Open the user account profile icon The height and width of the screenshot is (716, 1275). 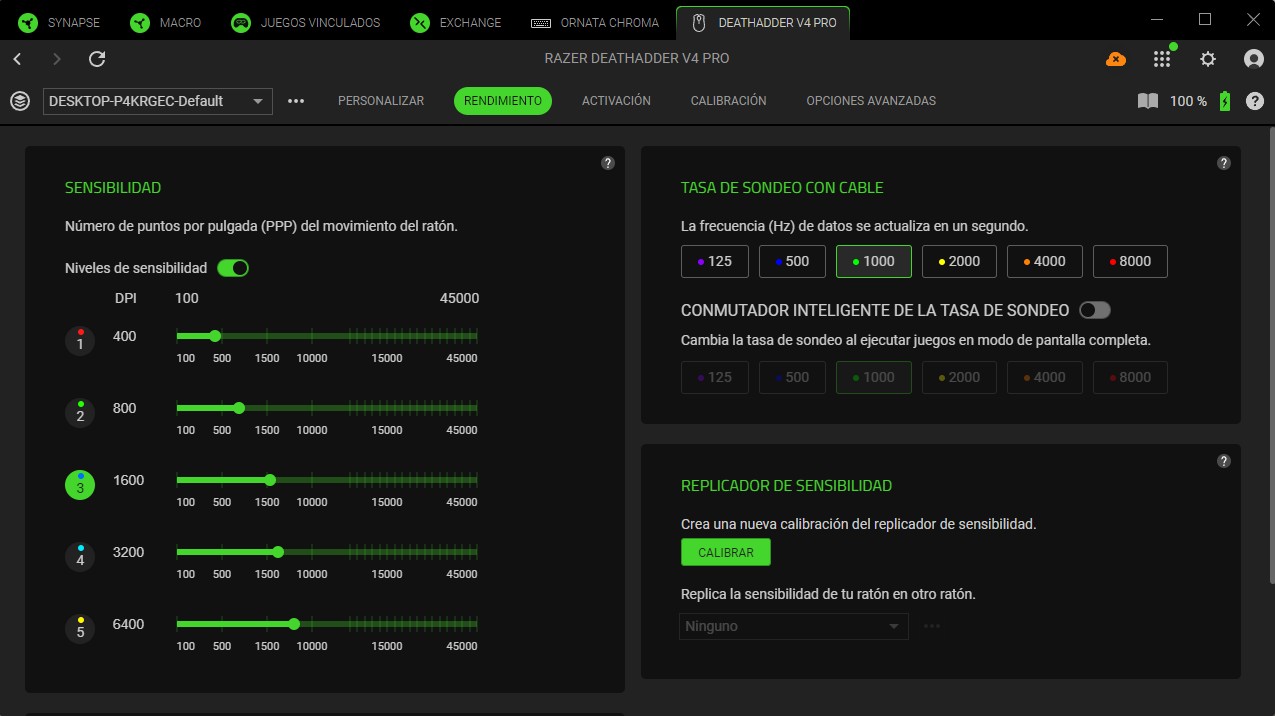(x=1253, y=59)
